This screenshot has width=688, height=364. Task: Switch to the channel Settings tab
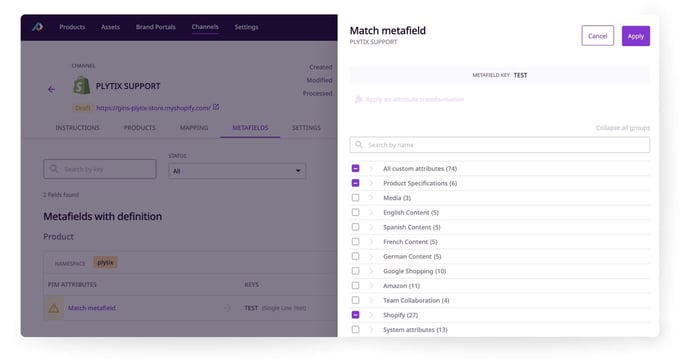click(306, 128)
